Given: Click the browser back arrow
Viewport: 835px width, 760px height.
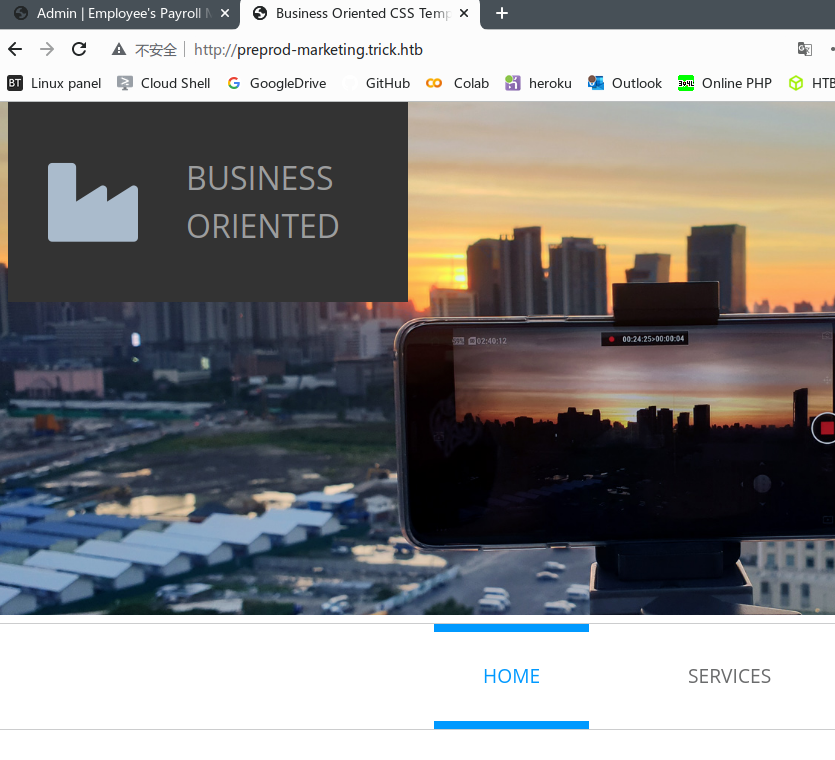Looking at the screenshot, I should (x=15, y=50).
